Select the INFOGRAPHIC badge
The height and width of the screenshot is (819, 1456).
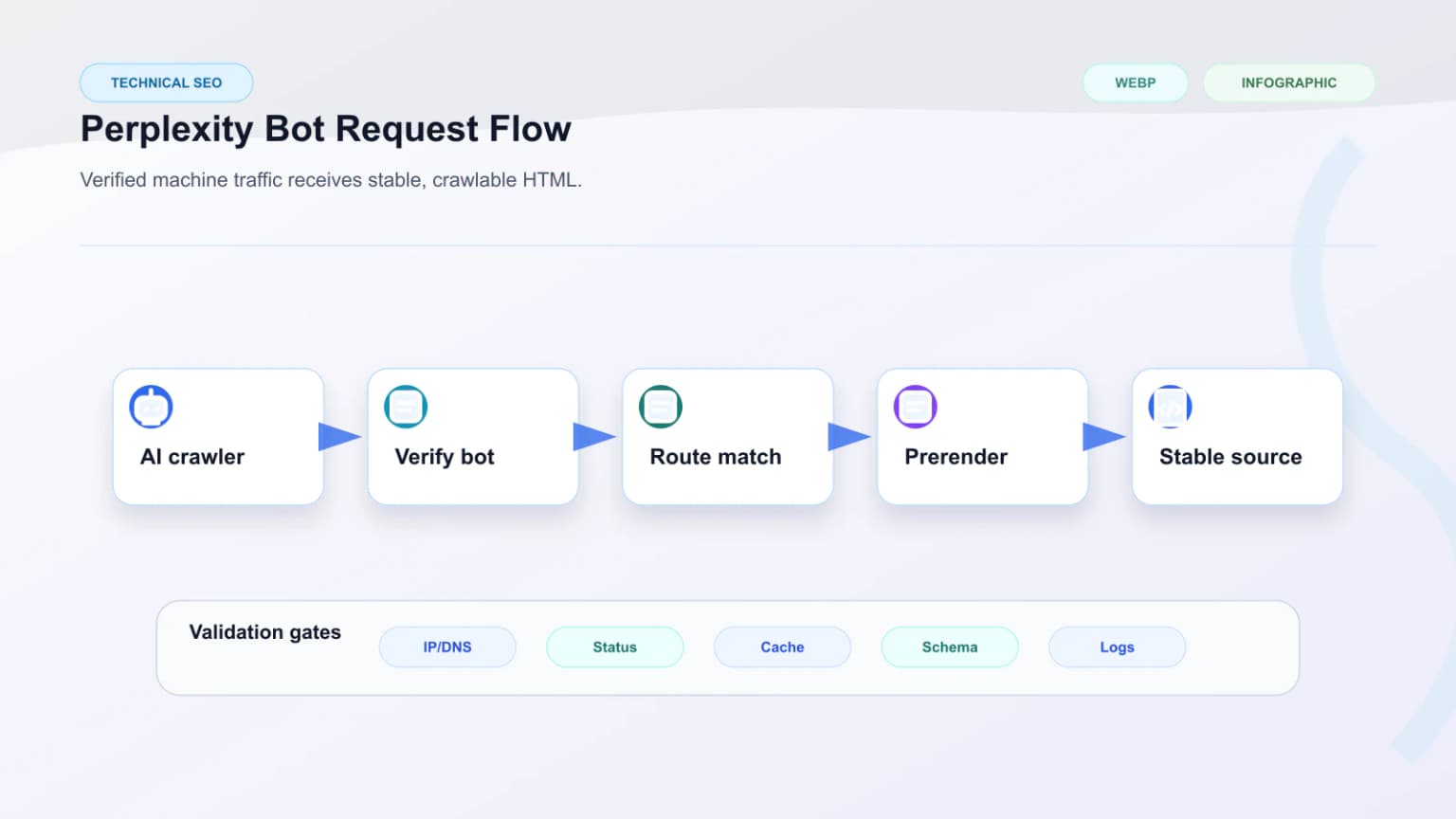click(x=1289, y=82)
